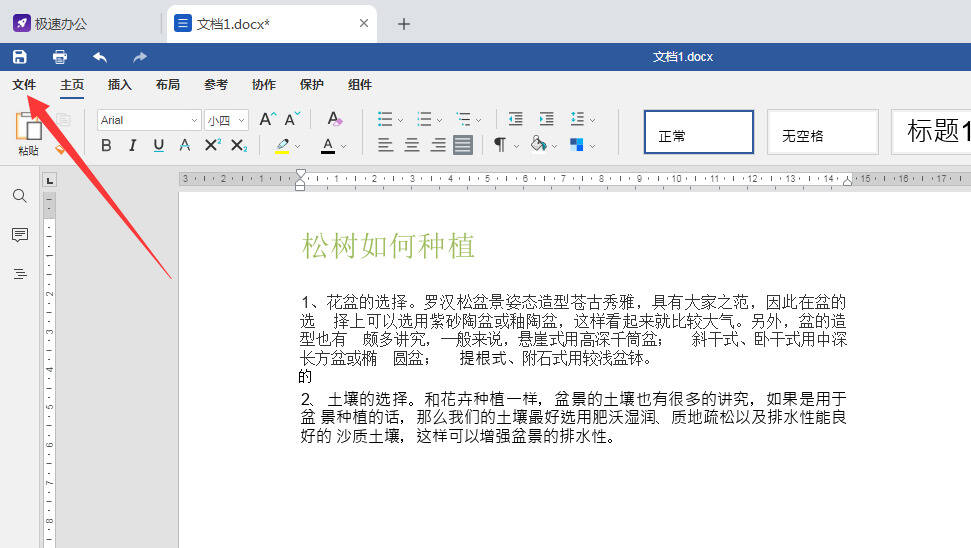Apply the black font color
Screen dimensions: 971x548
point(328,146)
